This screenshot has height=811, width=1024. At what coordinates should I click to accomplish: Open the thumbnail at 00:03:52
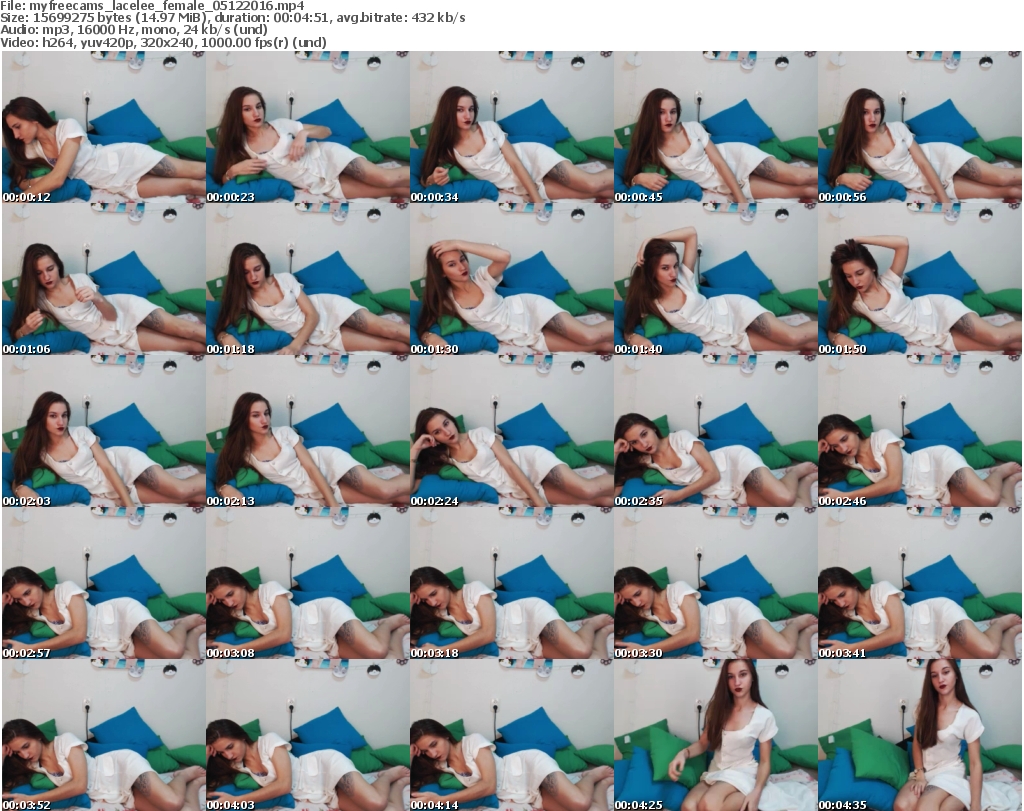(x=103, y=735)
